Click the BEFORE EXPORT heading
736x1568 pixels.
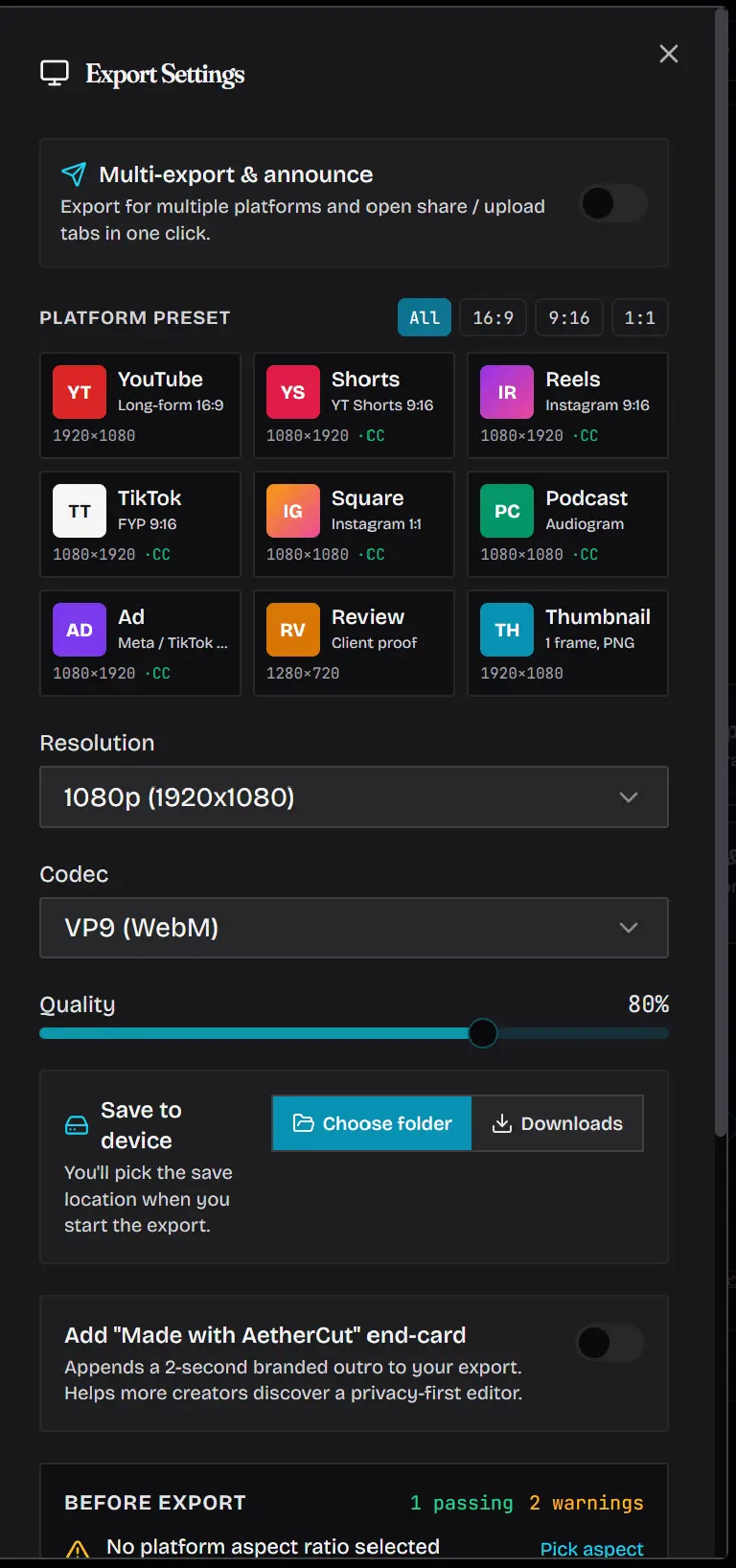(155, 1503)
